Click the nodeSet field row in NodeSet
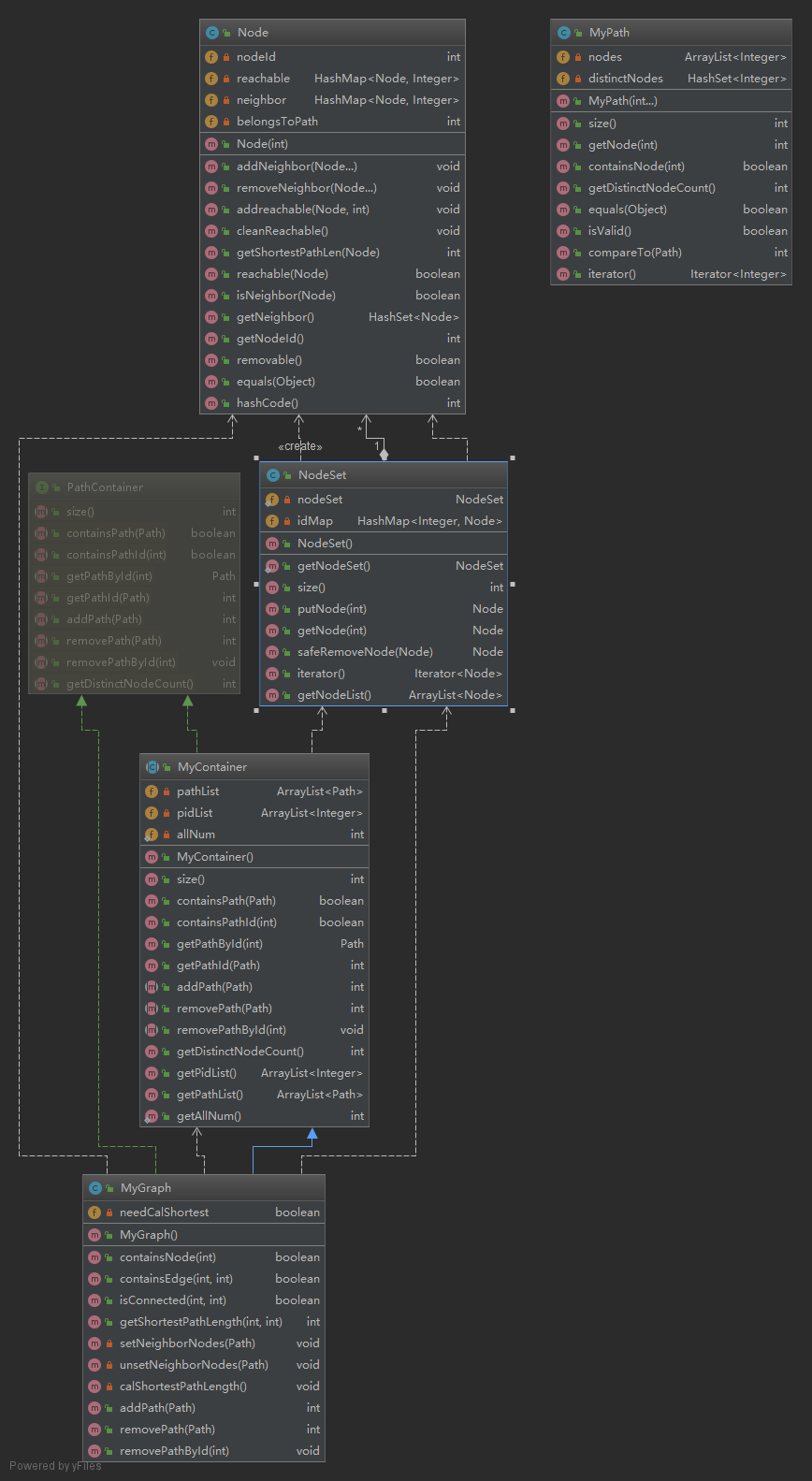Image resolution: width=812 pixels, height=1481 pixels. pyautogui.click(x=384, y=500)
